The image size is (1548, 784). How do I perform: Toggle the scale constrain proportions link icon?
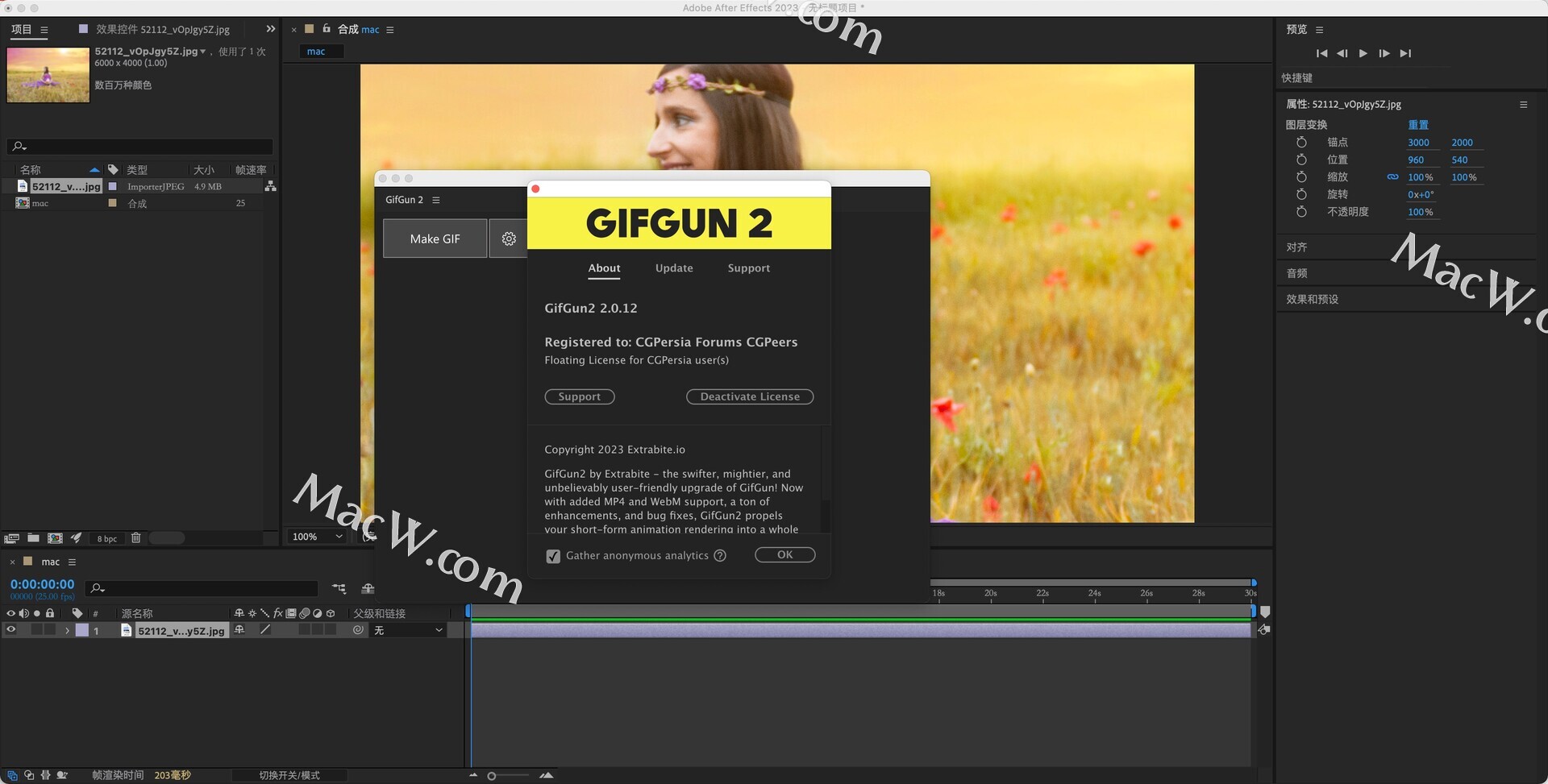tap(1392, 177)
